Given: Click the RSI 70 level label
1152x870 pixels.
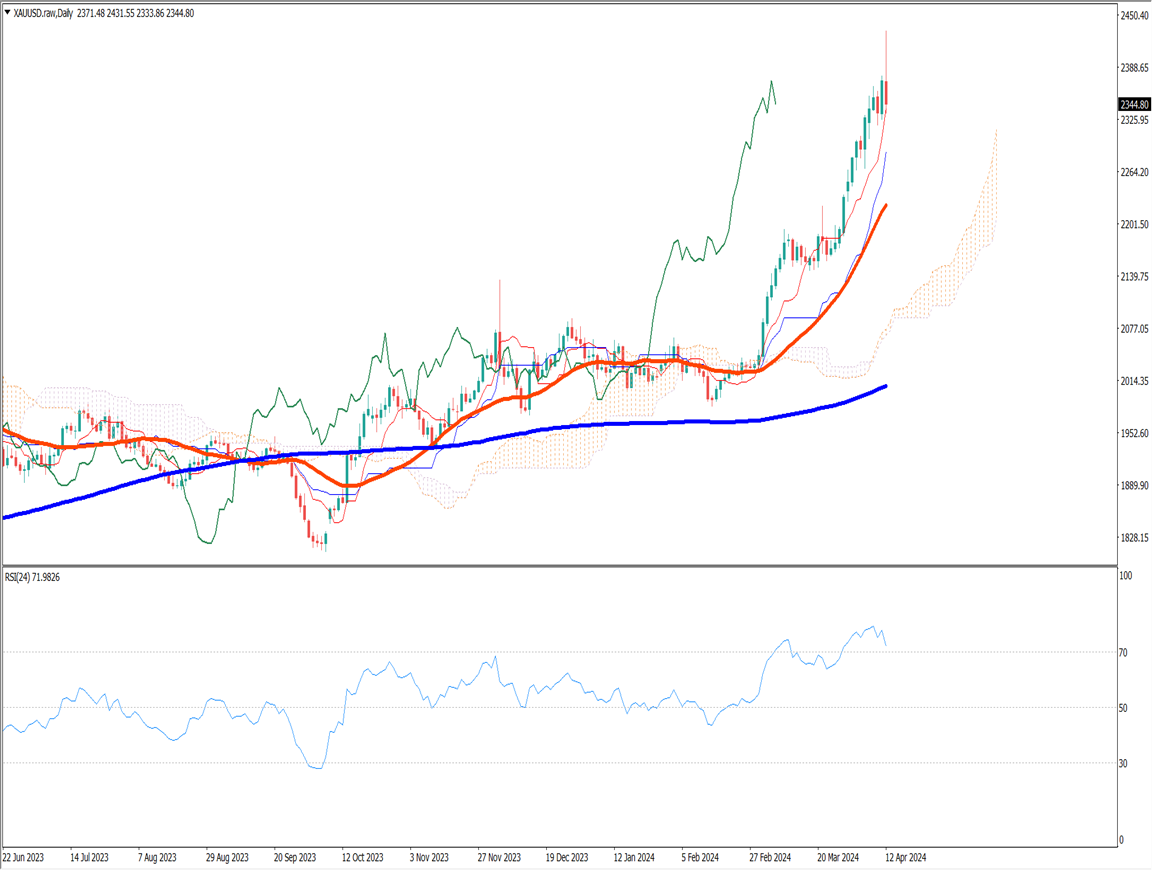Looking at the screenshot, I should tap(1124, 653).
